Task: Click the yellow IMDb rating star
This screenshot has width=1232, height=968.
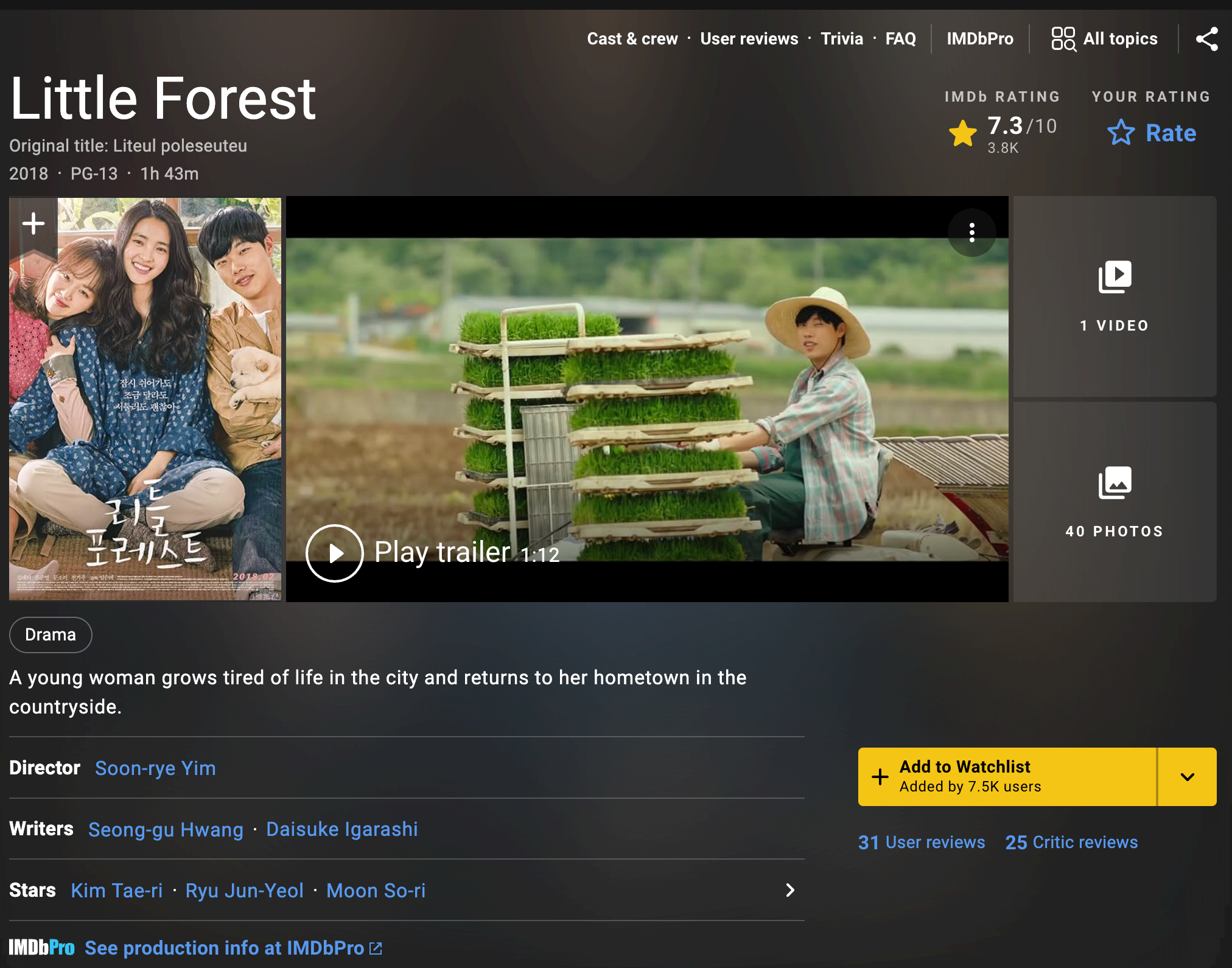Action: (x=963, y=133)
